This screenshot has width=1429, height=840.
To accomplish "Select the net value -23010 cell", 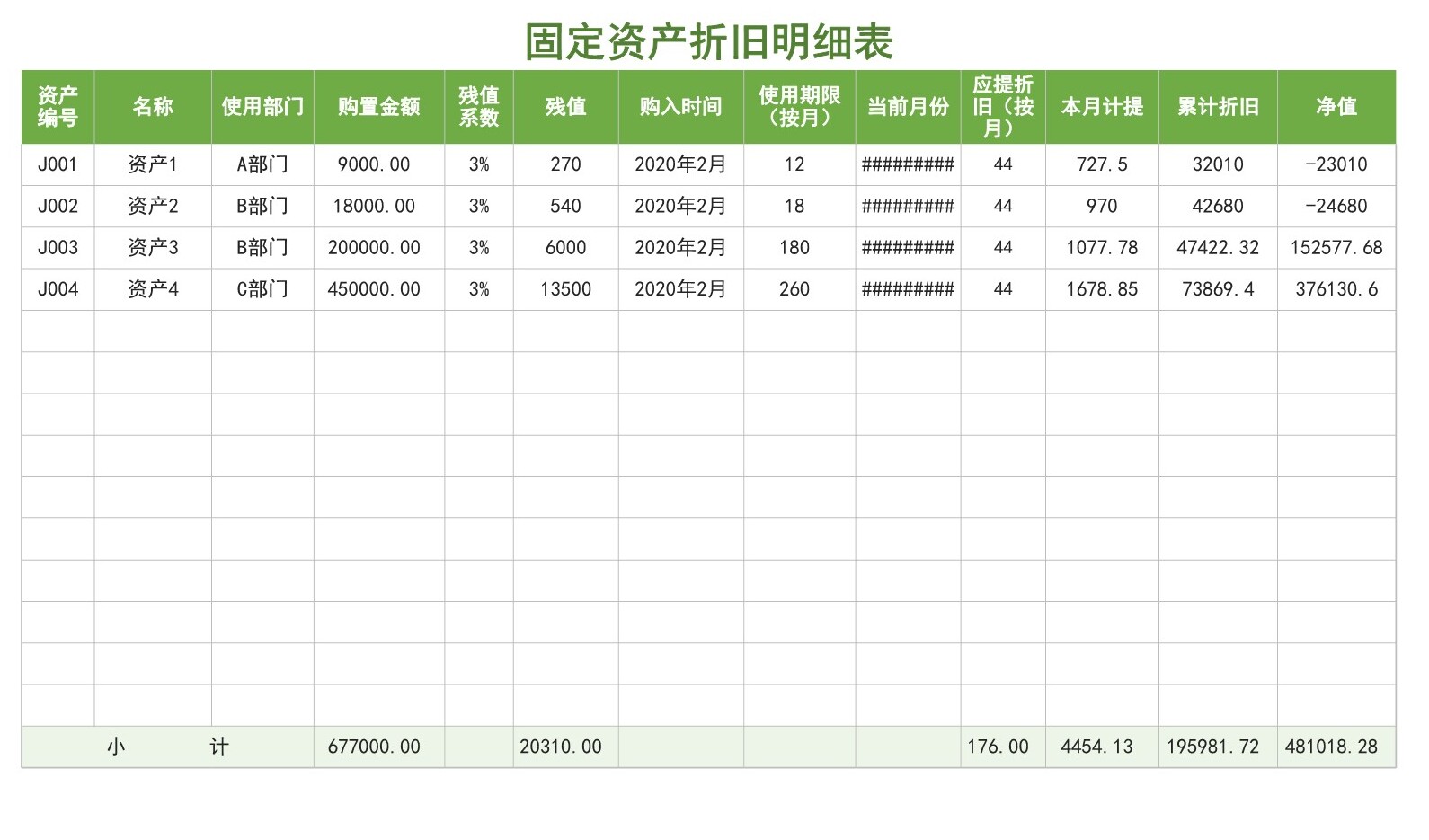I will click(x=1336, y=164).
